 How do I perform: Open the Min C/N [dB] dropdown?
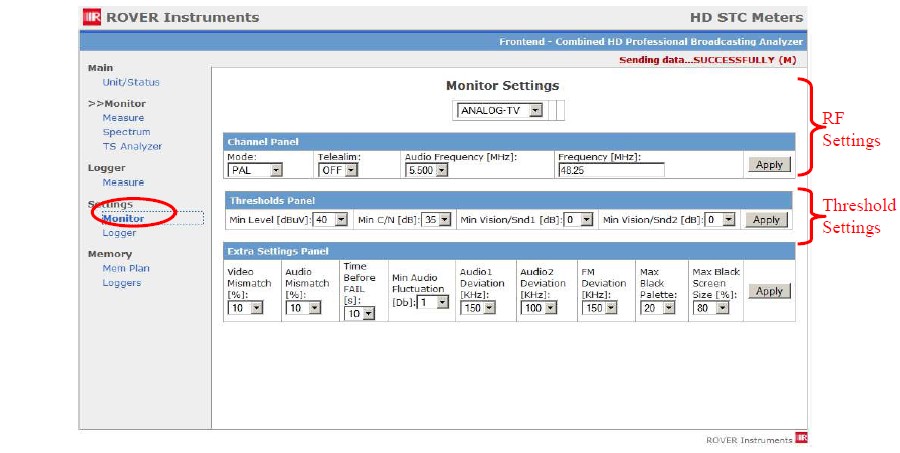click(437, 219)
